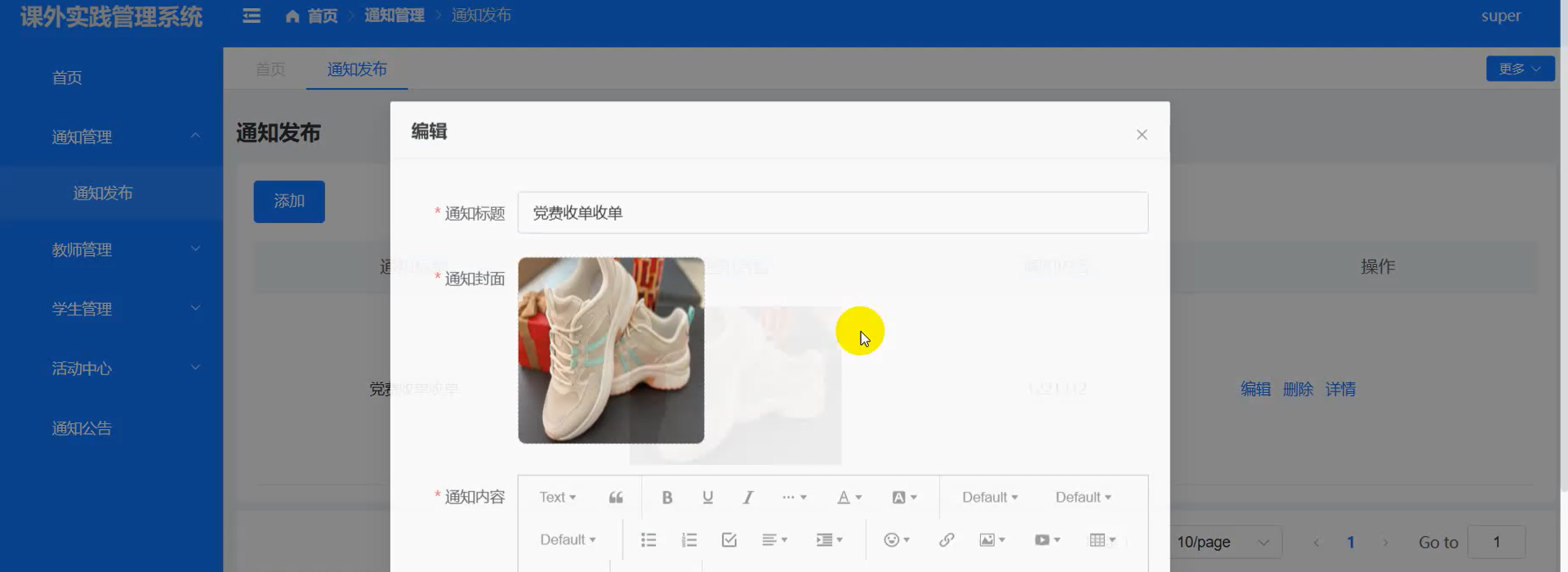Insert a numbered list
Screen dimensions: 1568x572
(x=689, y=539)
